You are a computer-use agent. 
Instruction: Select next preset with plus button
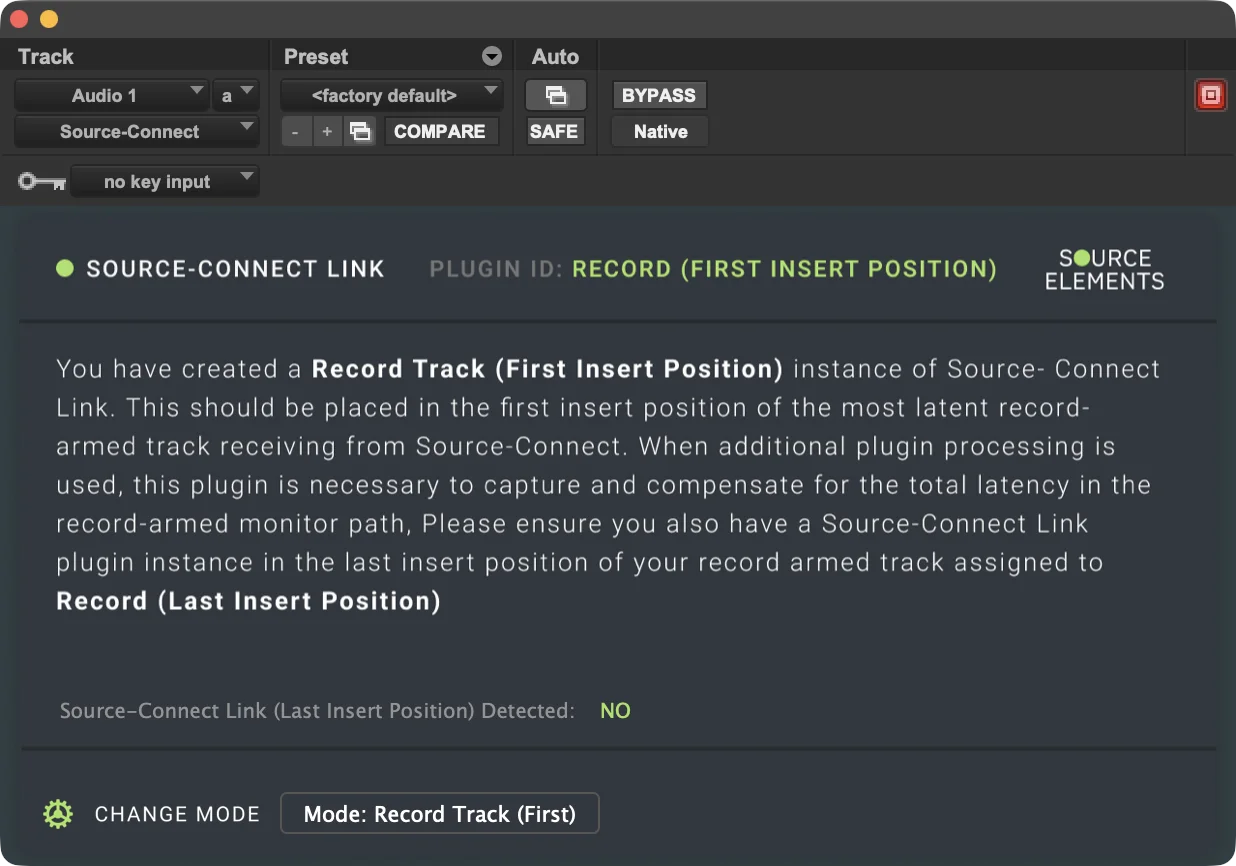click(x=327, y=132)
